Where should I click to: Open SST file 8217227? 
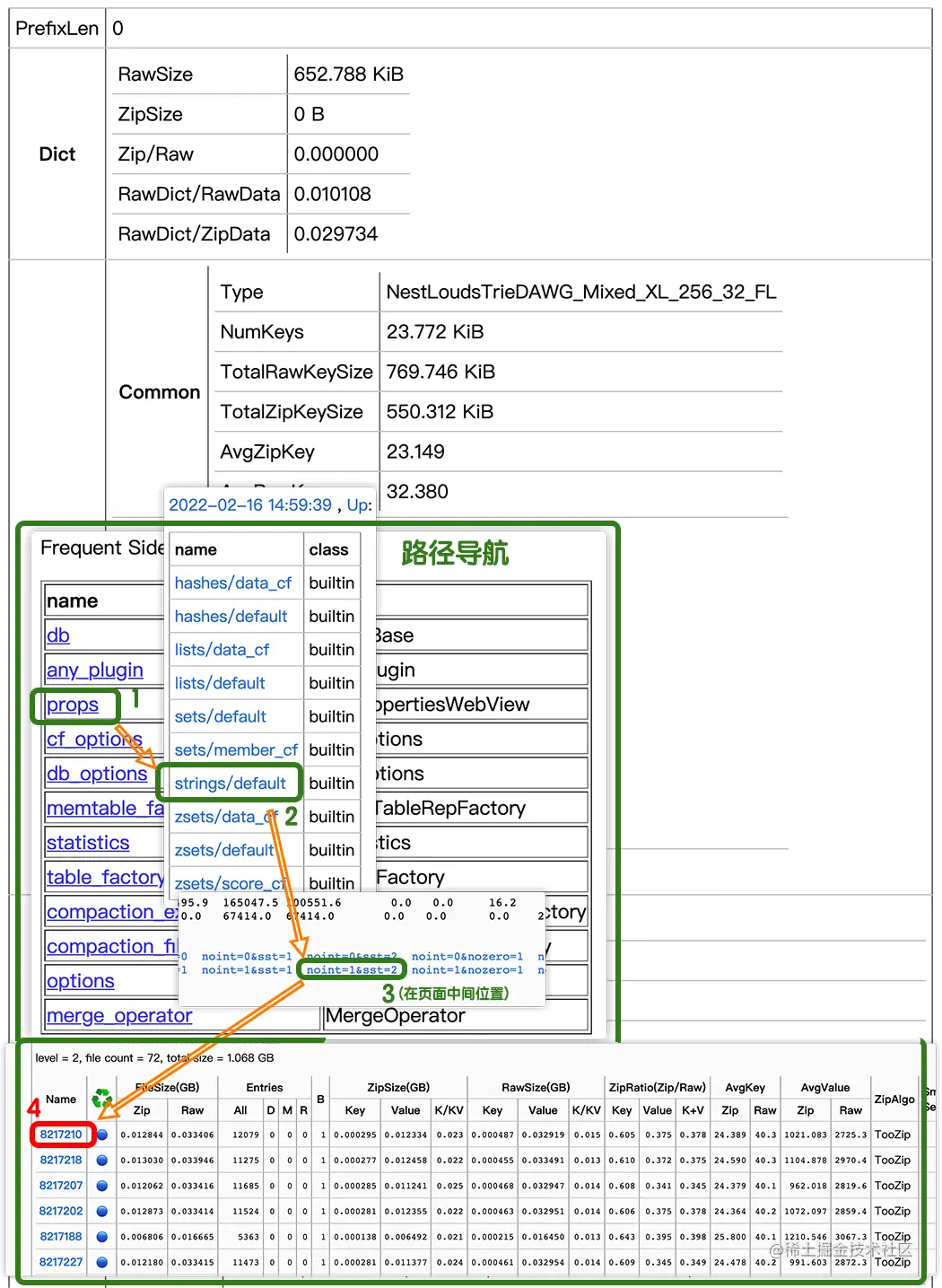[61, 1262]
